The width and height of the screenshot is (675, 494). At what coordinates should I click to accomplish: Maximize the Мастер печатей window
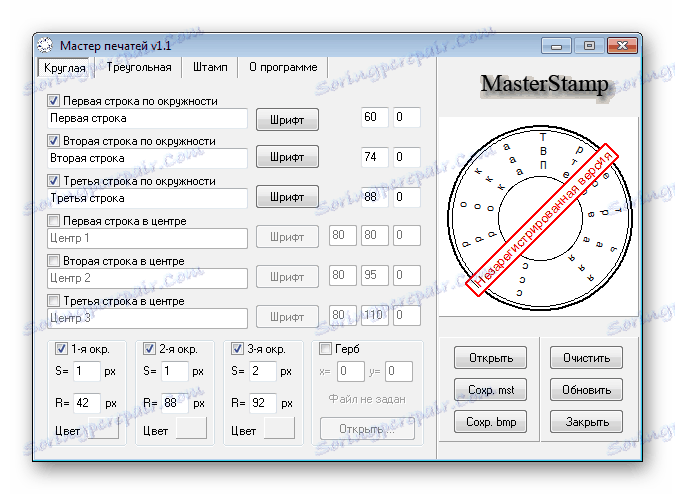[589, 46]
